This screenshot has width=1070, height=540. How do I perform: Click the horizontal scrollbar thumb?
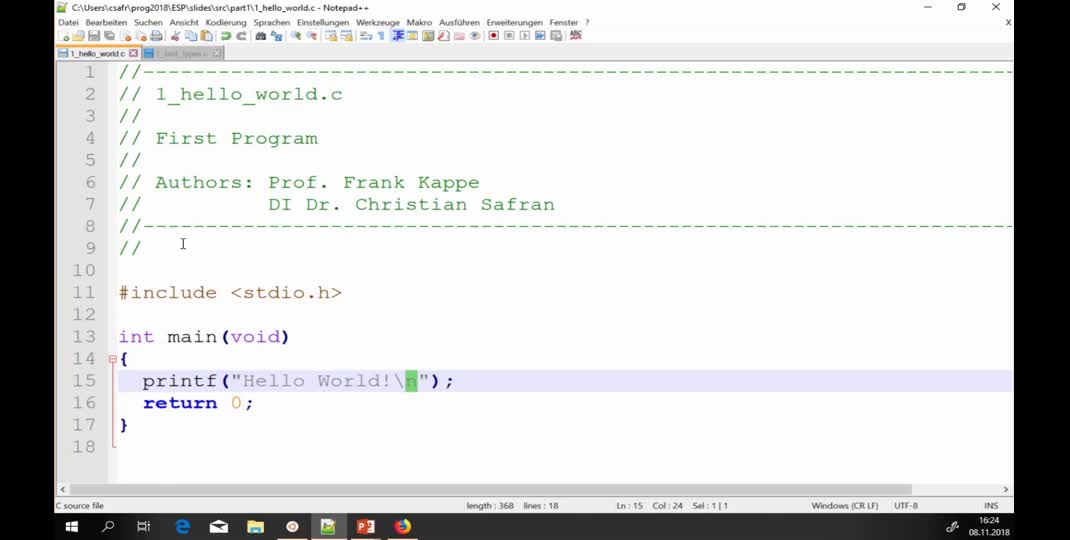click(x=490, y=489)
